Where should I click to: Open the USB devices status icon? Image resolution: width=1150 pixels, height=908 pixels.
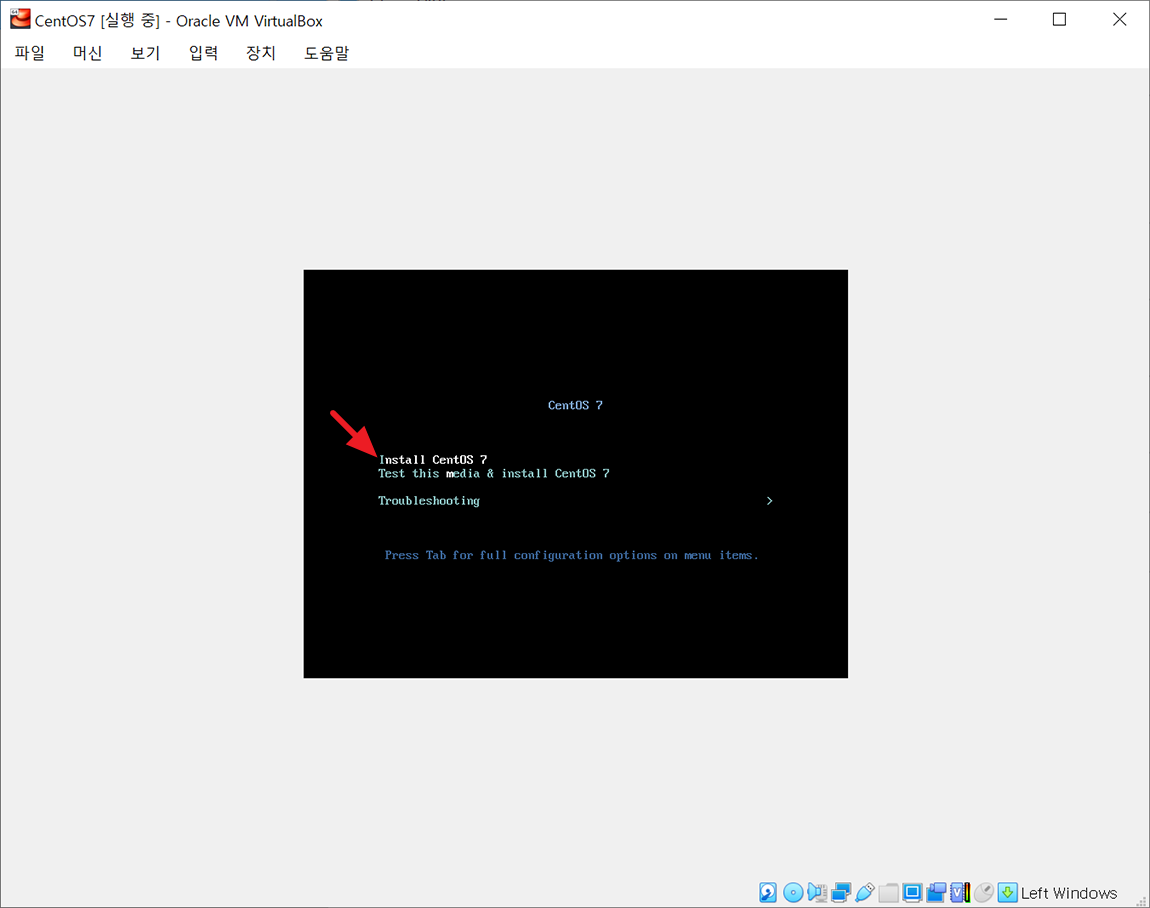(865, 893)
